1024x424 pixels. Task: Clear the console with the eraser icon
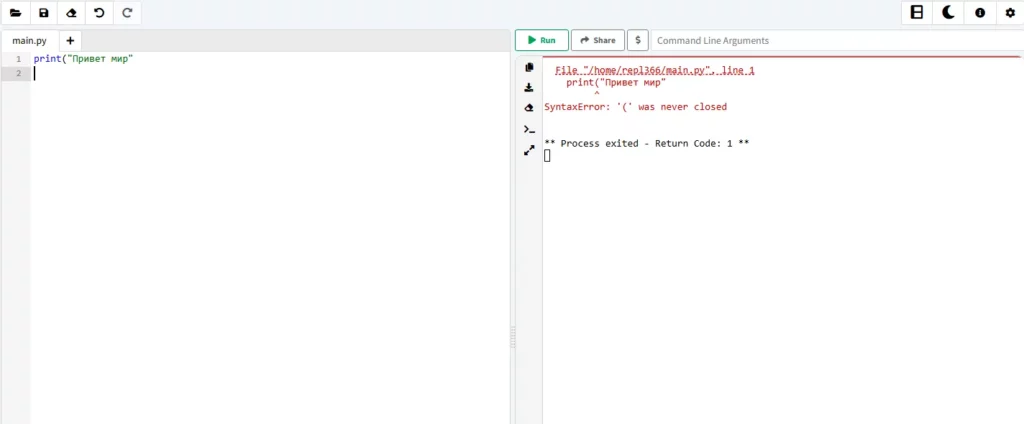(529, 108)
